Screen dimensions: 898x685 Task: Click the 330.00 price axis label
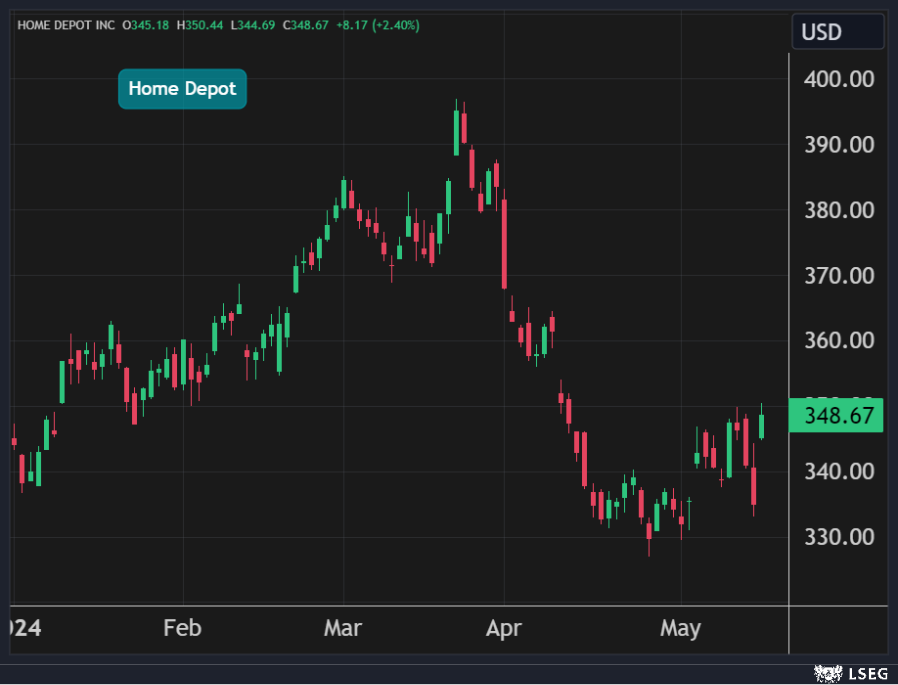coord(839,537)
